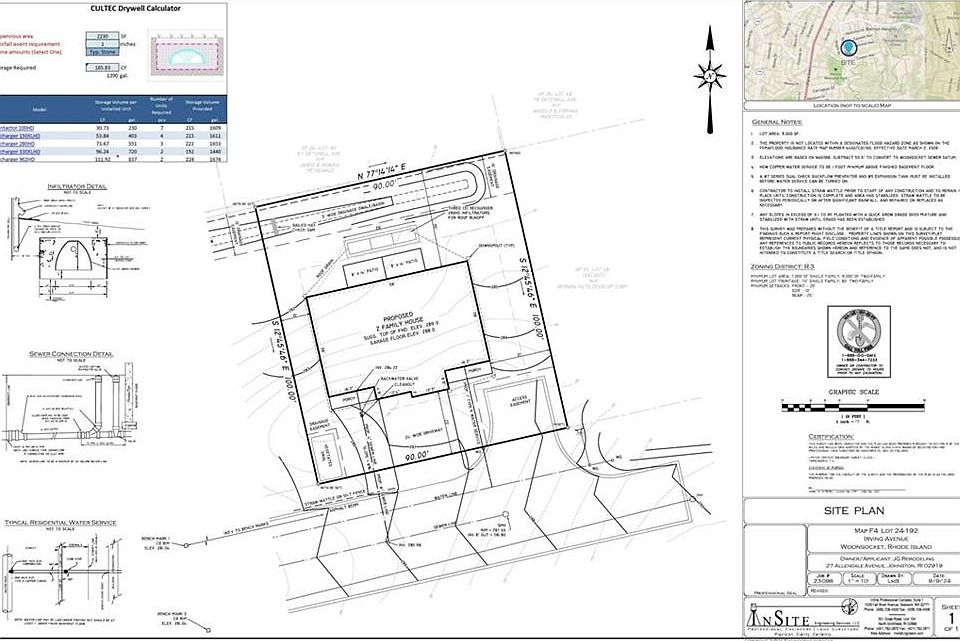Click the CULTEC Drywell Calculator title

click(135, 9)
